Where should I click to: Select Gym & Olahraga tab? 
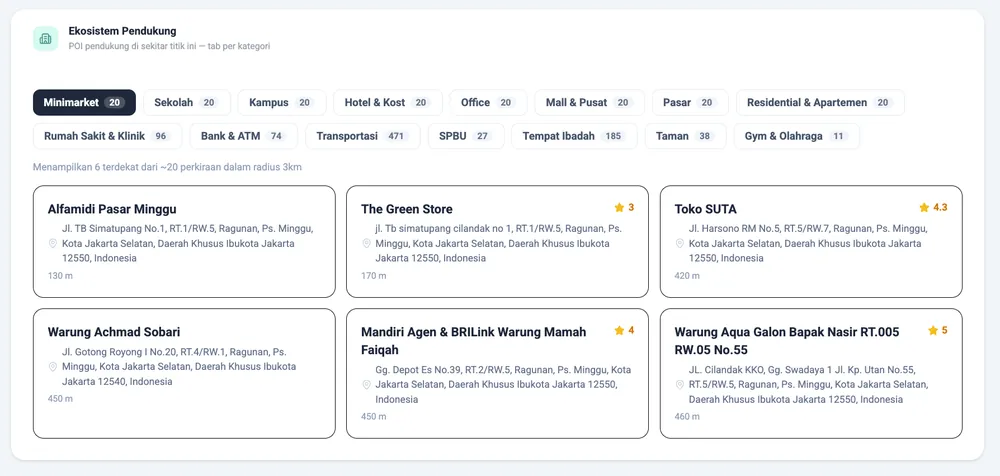point(797,136)
